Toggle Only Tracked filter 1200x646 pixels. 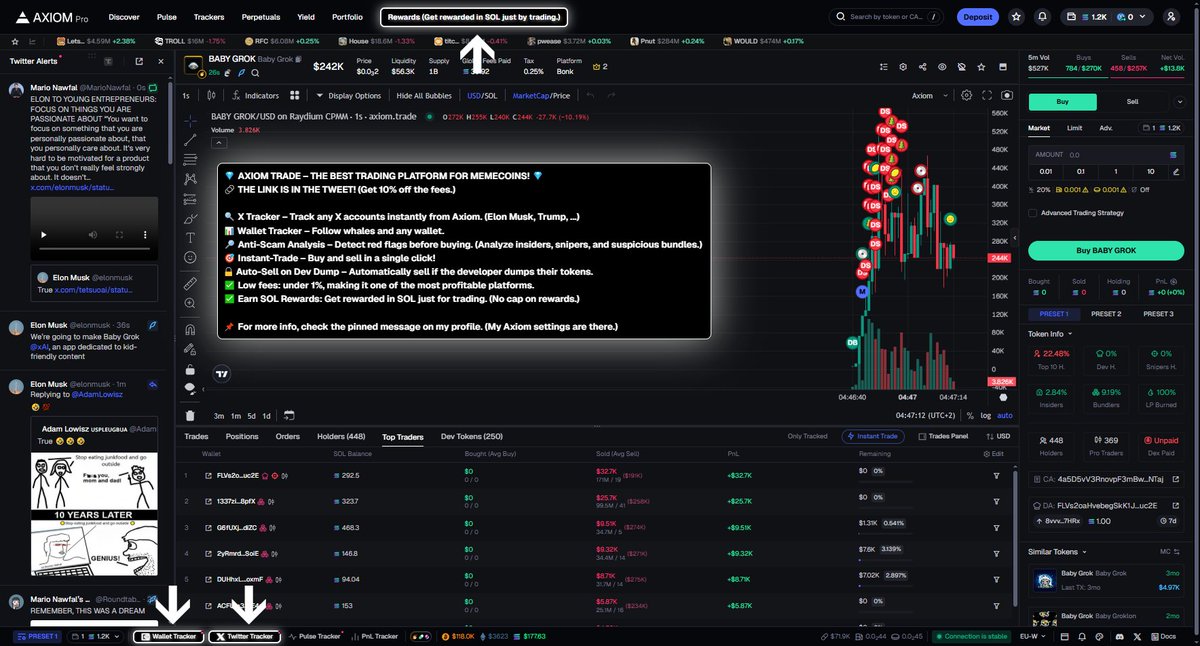[807, 436]
